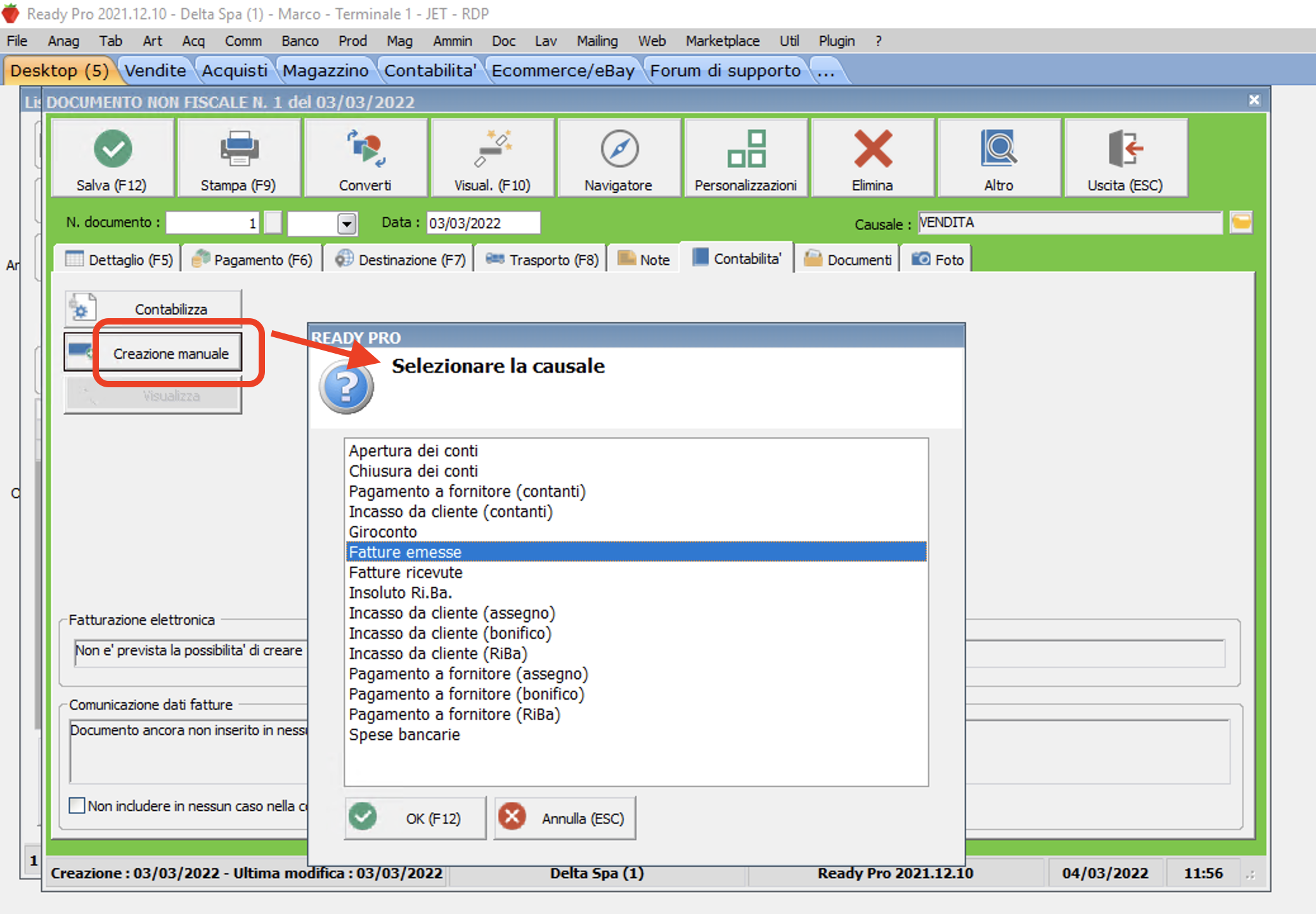Click the blue question mark dialog icon
Viewport: 1316px width, 914px height.
(x=346, y=387)
